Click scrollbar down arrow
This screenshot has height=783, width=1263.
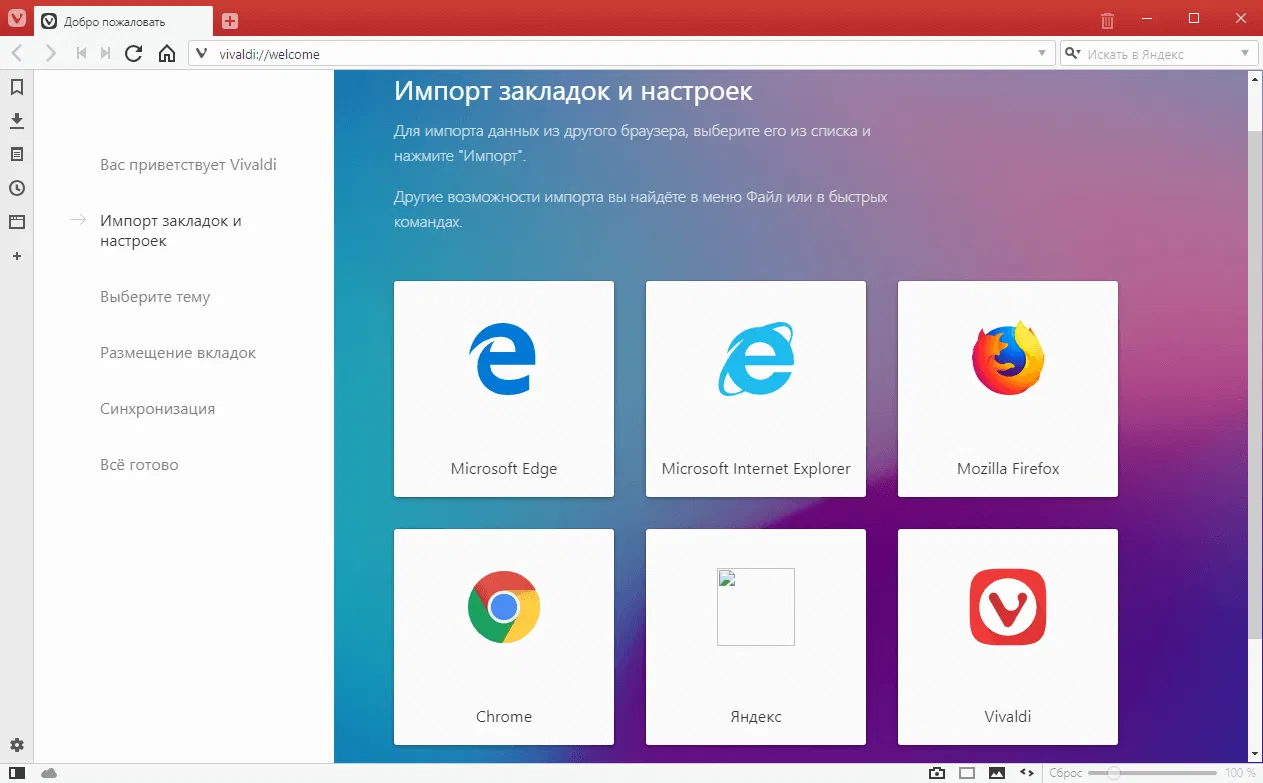[1255, 753]
